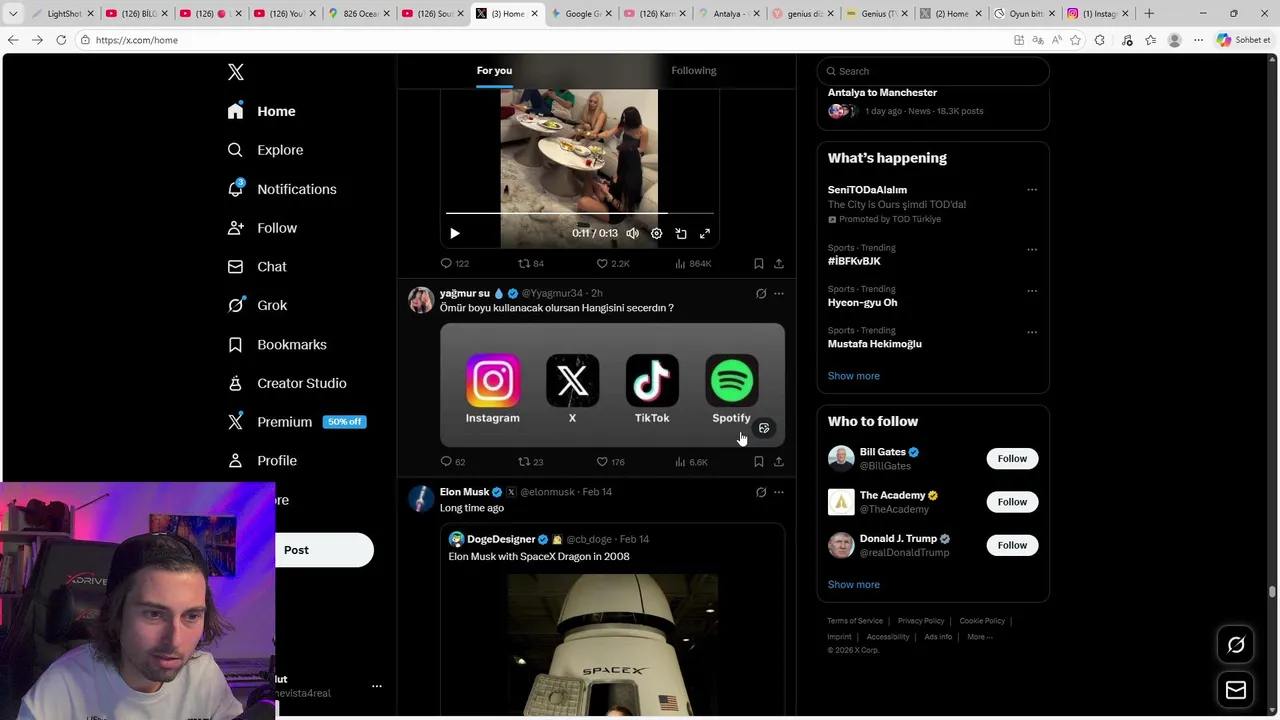Reply to the video post with 122 replies
Screen dimensions: 1280x720
point(454,264)
